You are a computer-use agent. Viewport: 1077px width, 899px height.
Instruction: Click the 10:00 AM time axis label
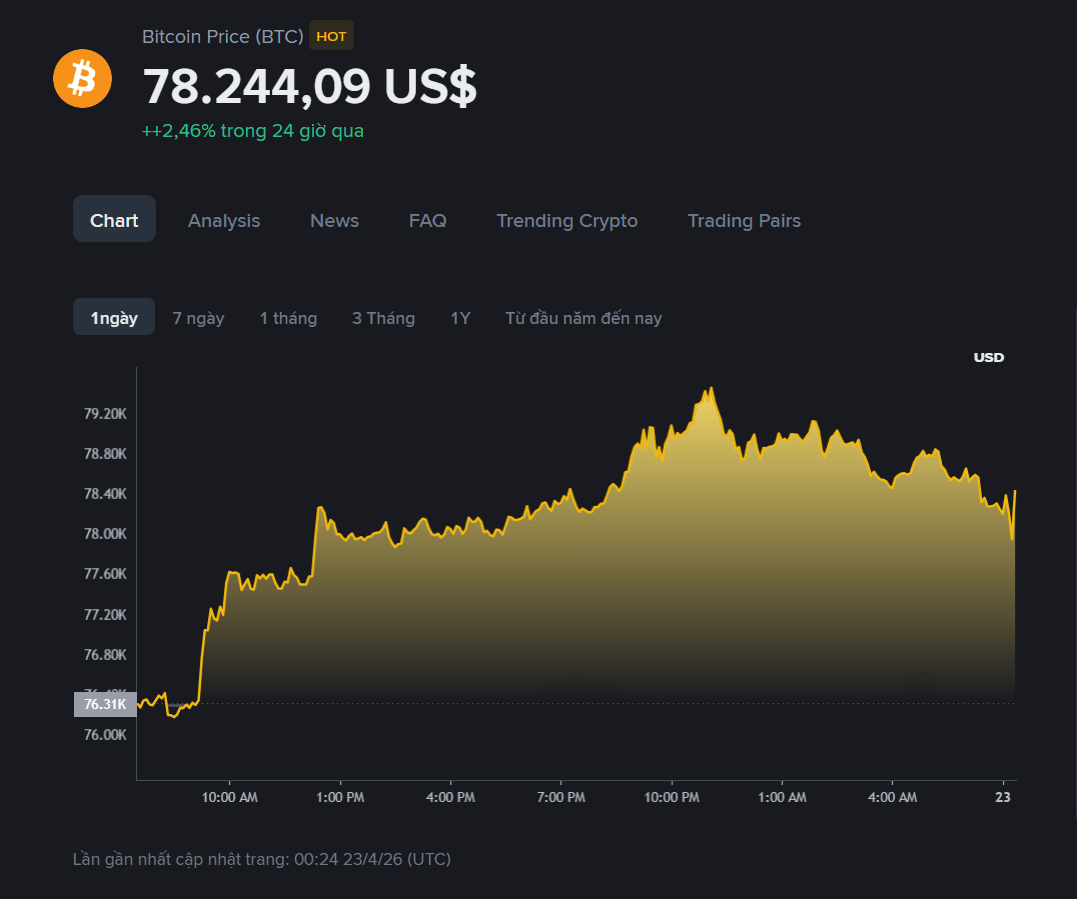click(229, 797)
